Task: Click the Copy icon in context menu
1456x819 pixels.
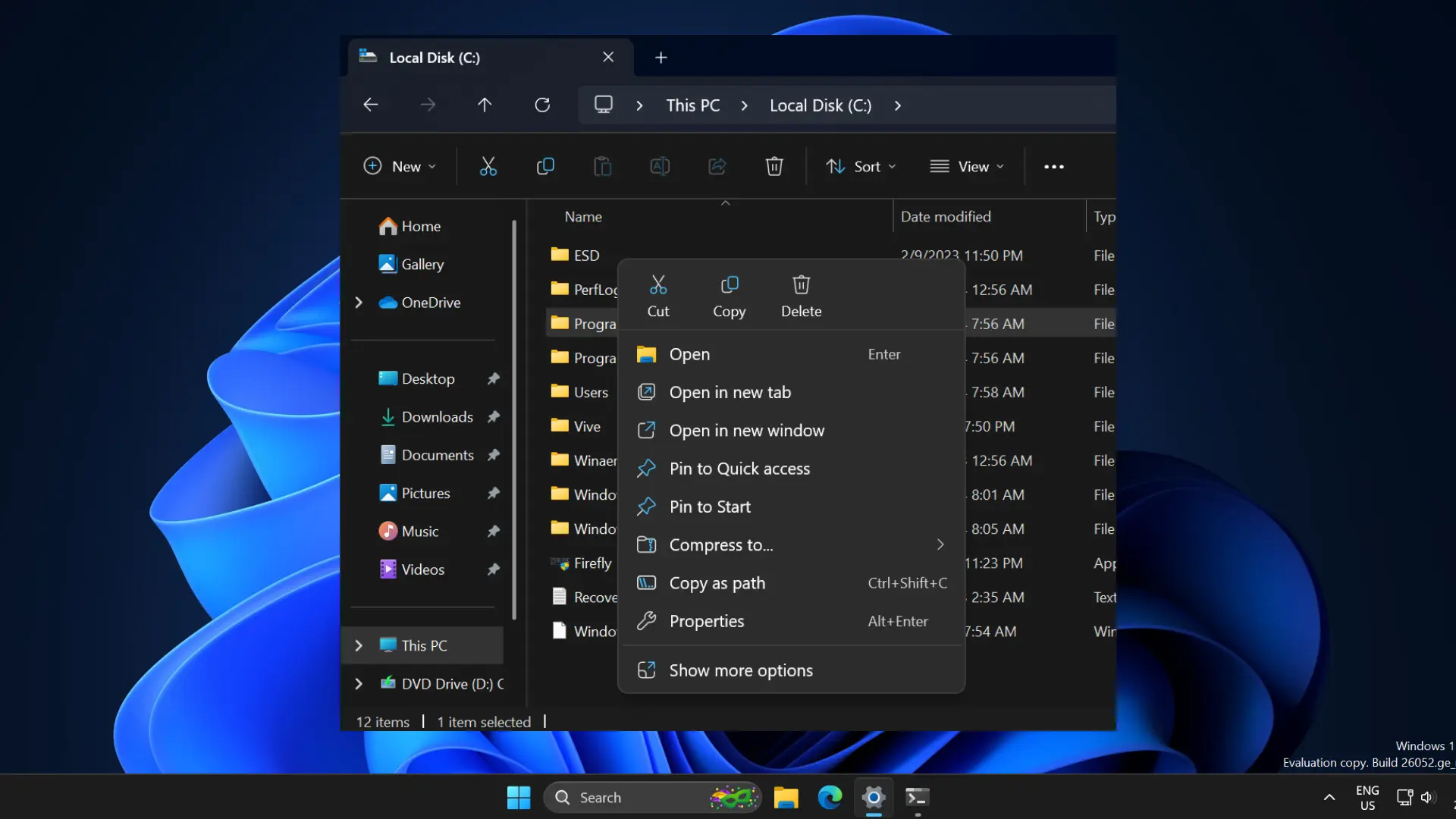Action: pyautogui.click(x=730, y=285)
